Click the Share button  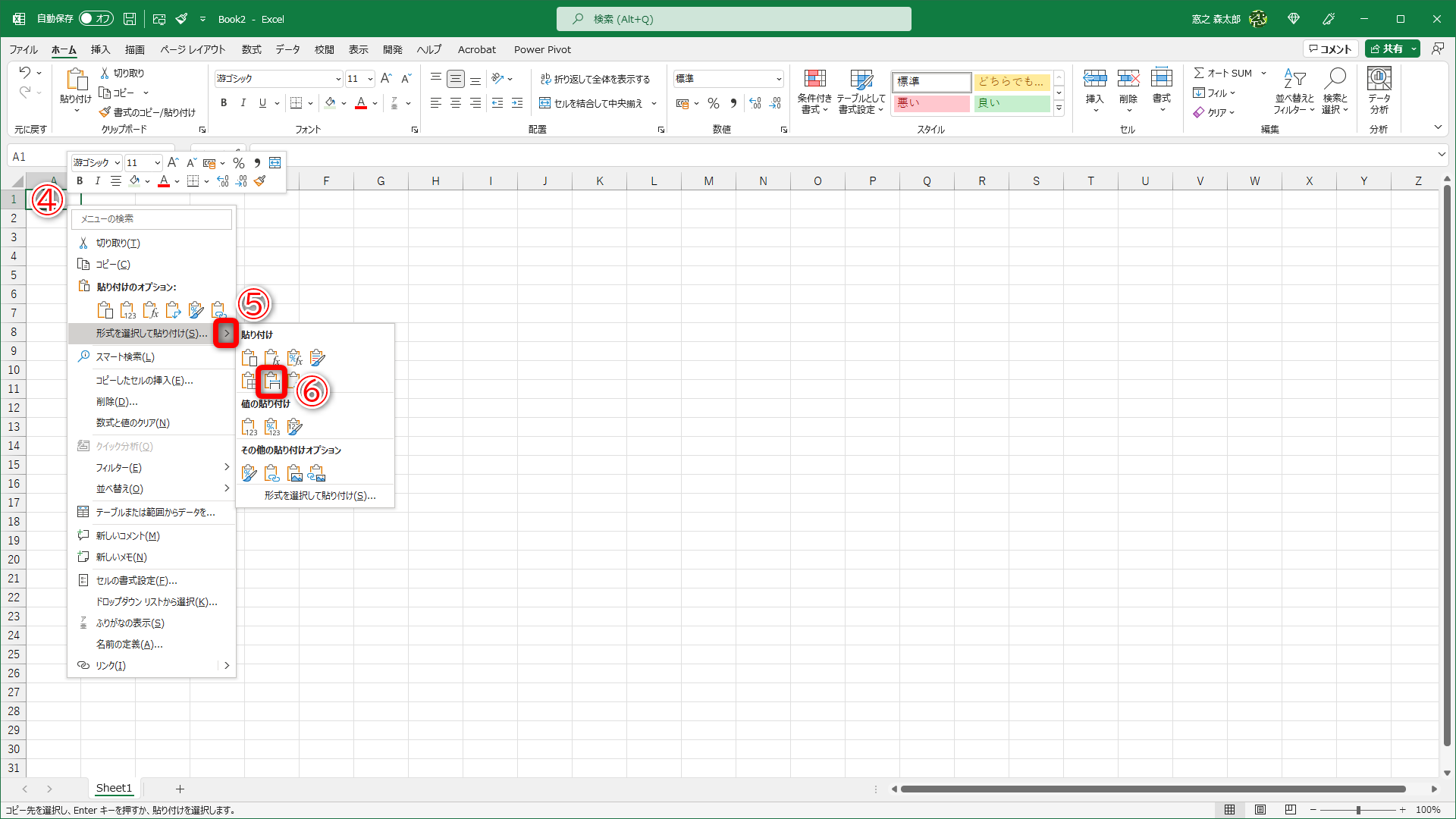pos(1387,49)
